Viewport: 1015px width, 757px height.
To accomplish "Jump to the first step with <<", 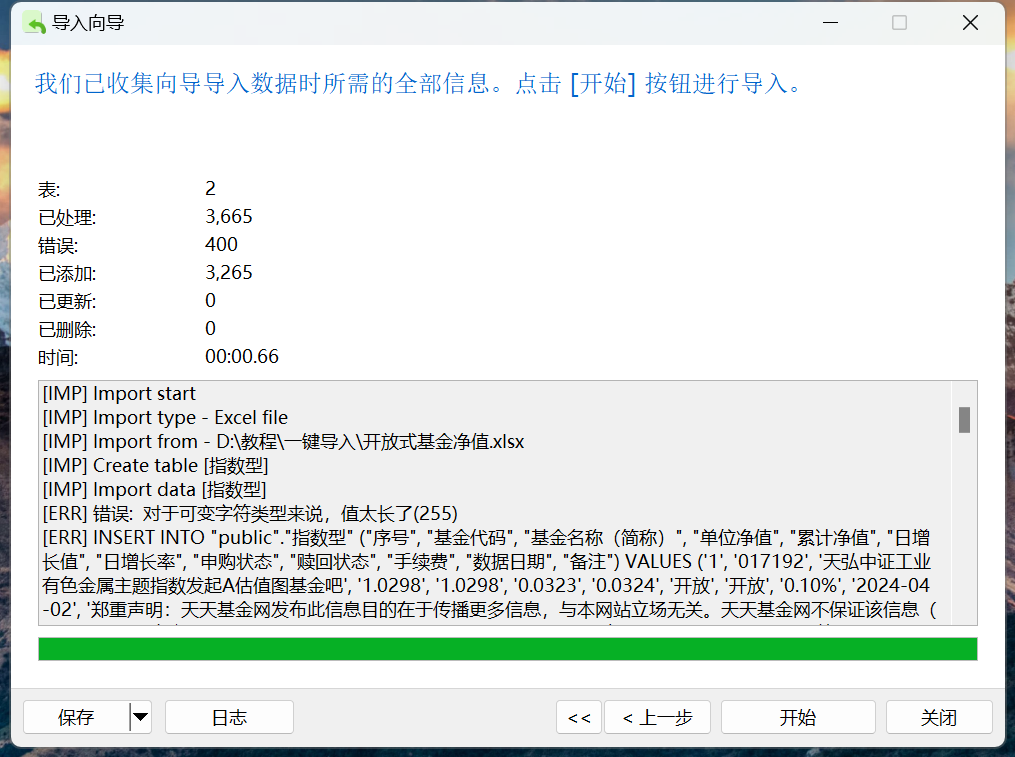I will [x=578, y=717].
